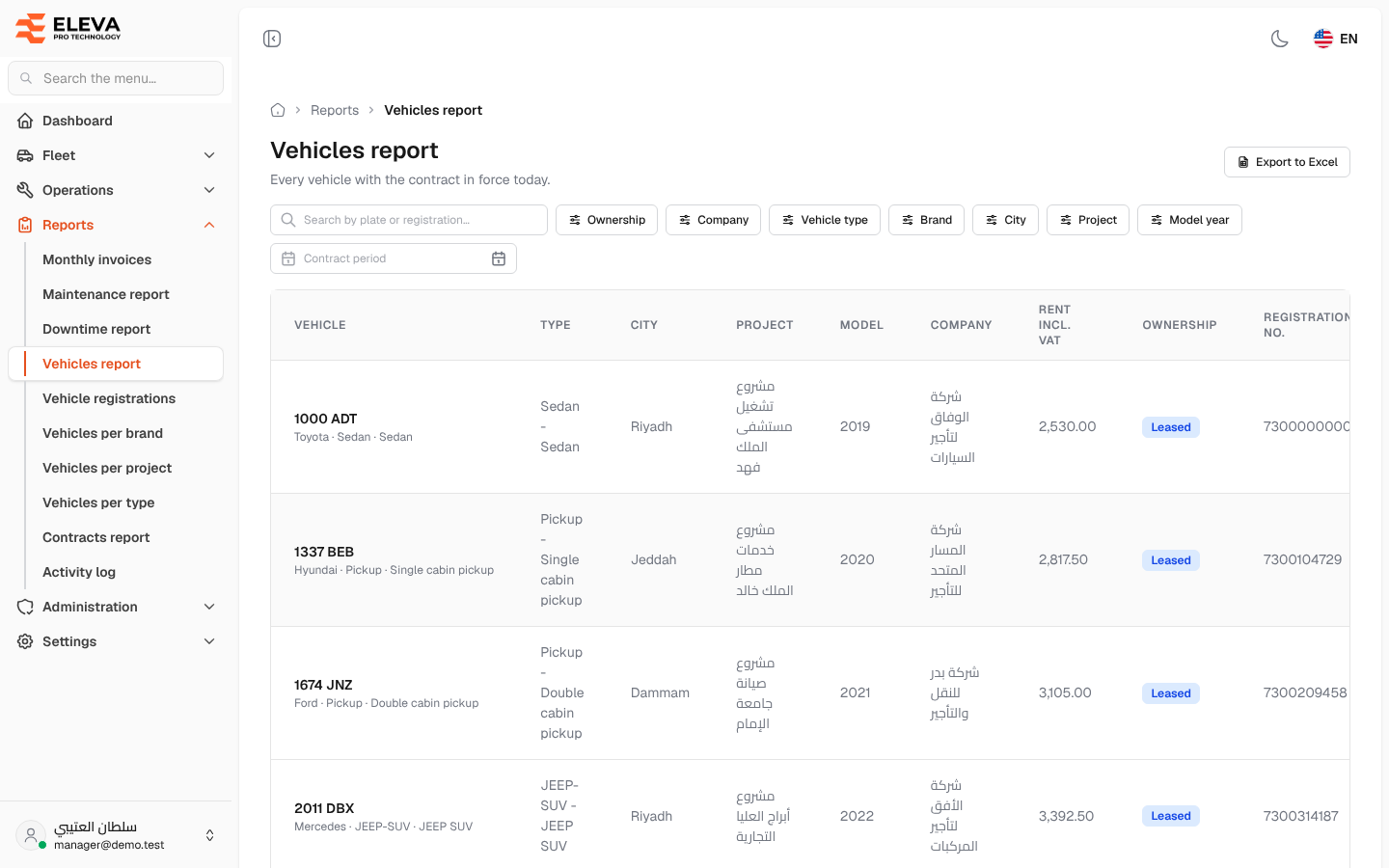Viewport: 1389px width, 868px height.
Task: Open the language selector flag icon
Action: [1323, 39]
